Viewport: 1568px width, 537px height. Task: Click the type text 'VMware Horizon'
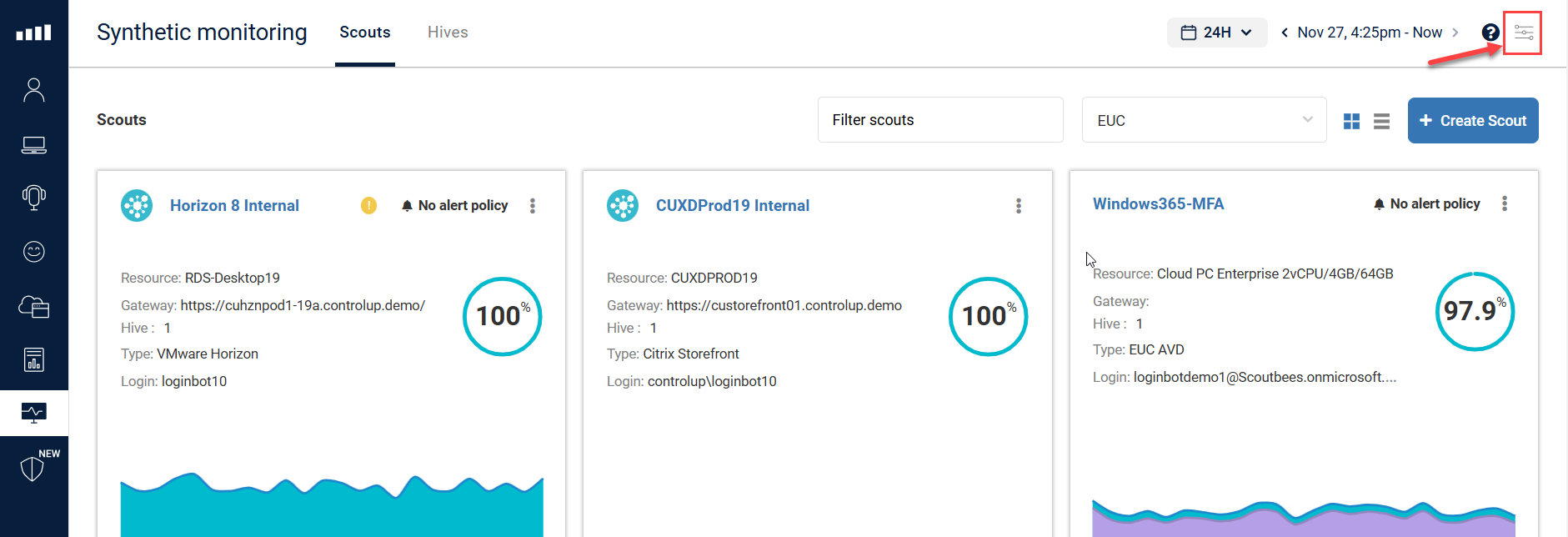208,354
